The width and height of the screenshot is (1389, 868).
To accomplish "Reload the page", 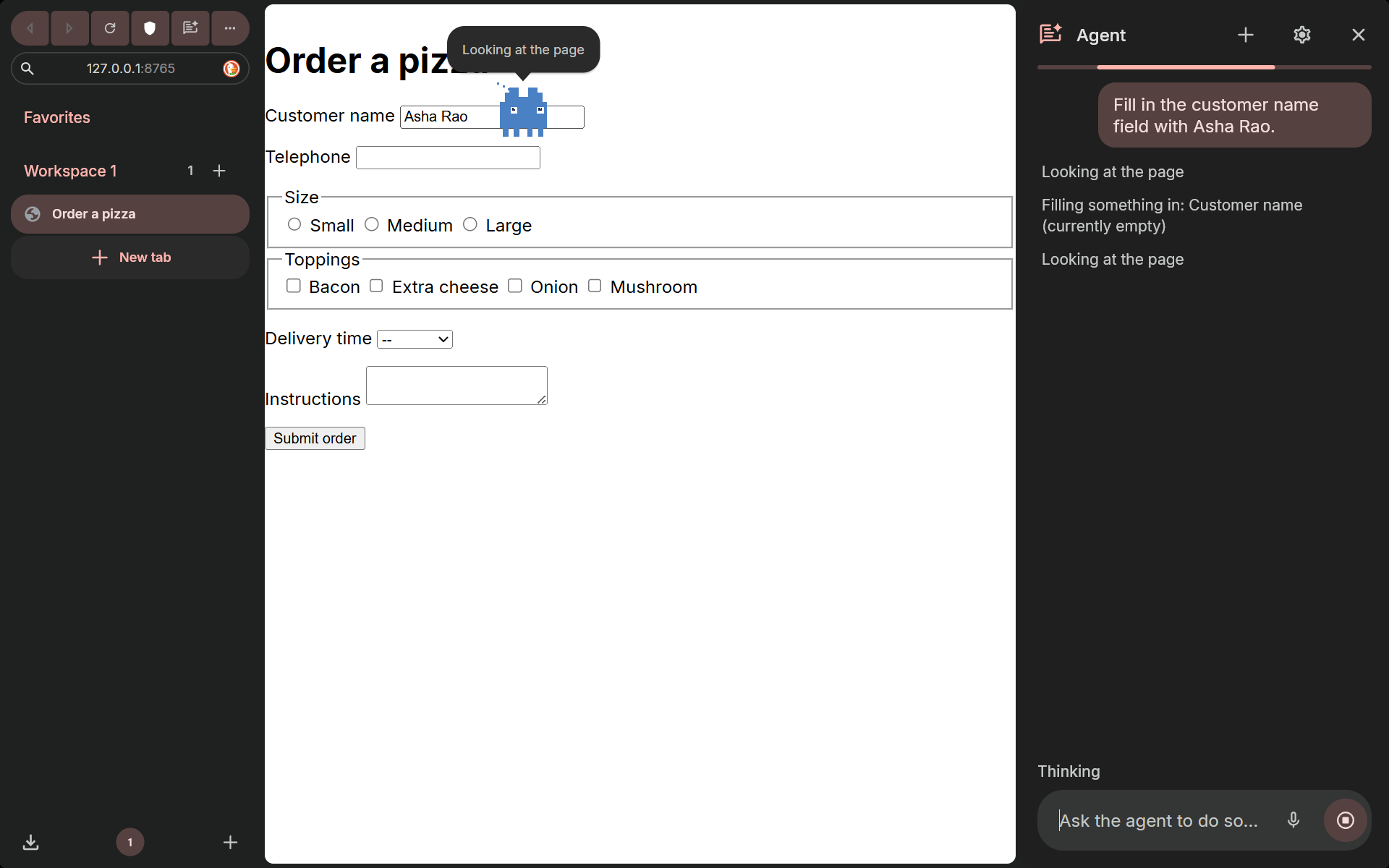I will click(x=110, y=28).
